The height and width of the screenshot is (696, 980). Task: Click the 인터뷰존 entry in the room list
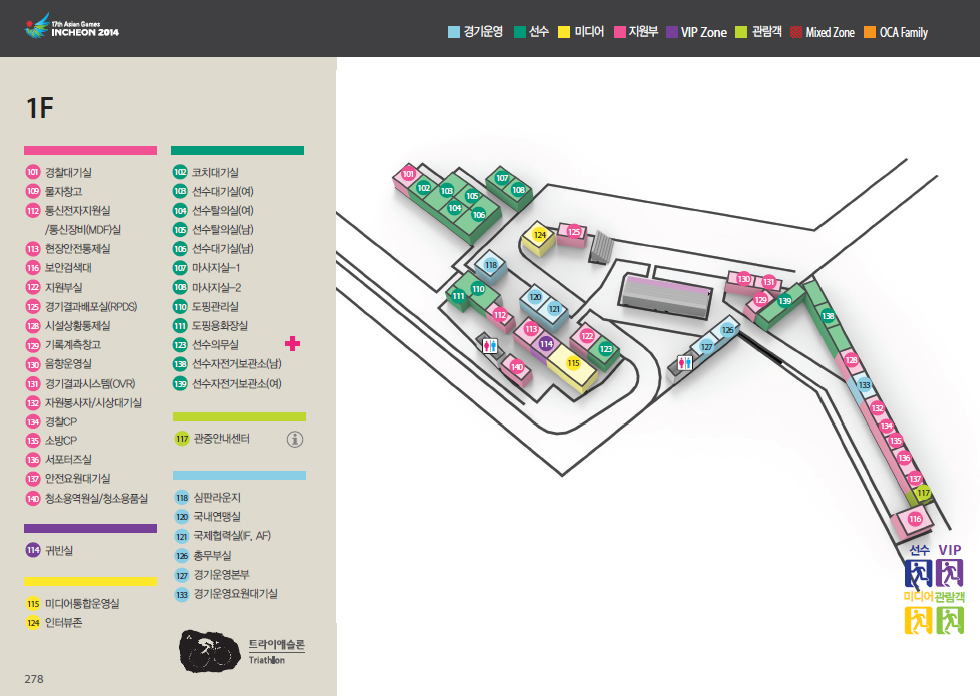[54, 622]
